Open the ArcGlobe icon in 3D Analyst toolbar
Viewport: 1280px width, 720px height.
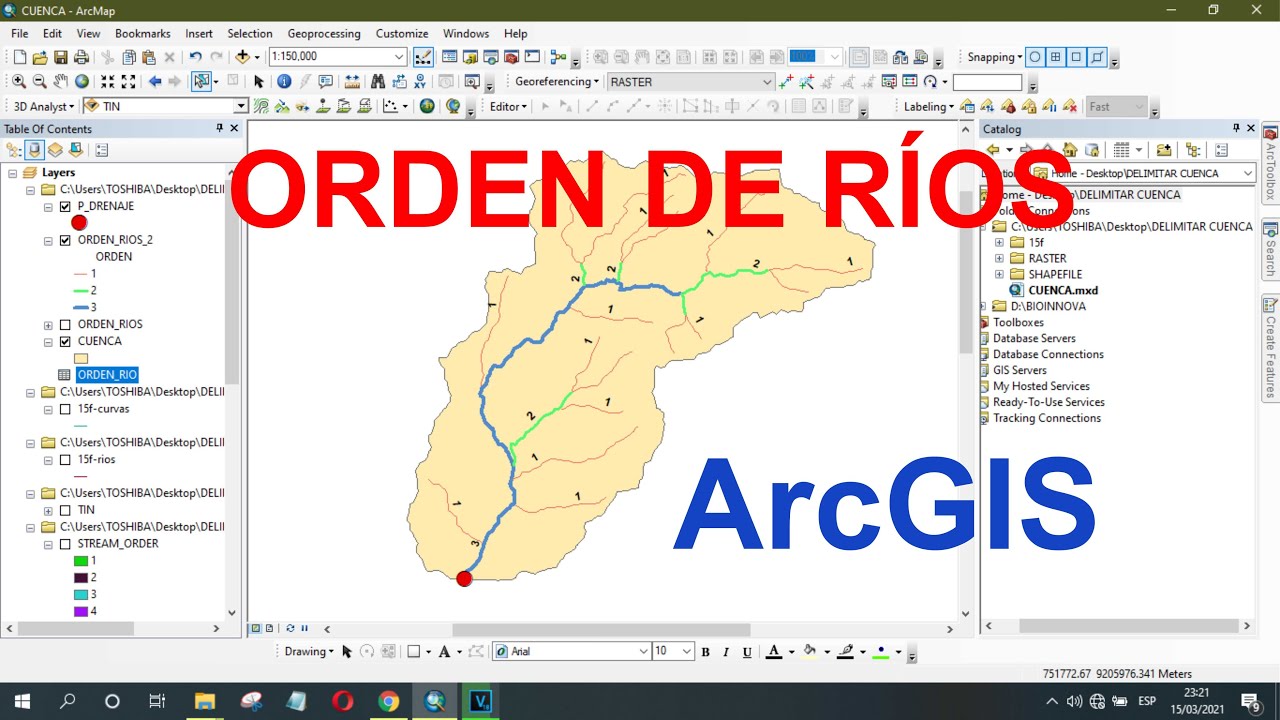(x=453, y=106)
